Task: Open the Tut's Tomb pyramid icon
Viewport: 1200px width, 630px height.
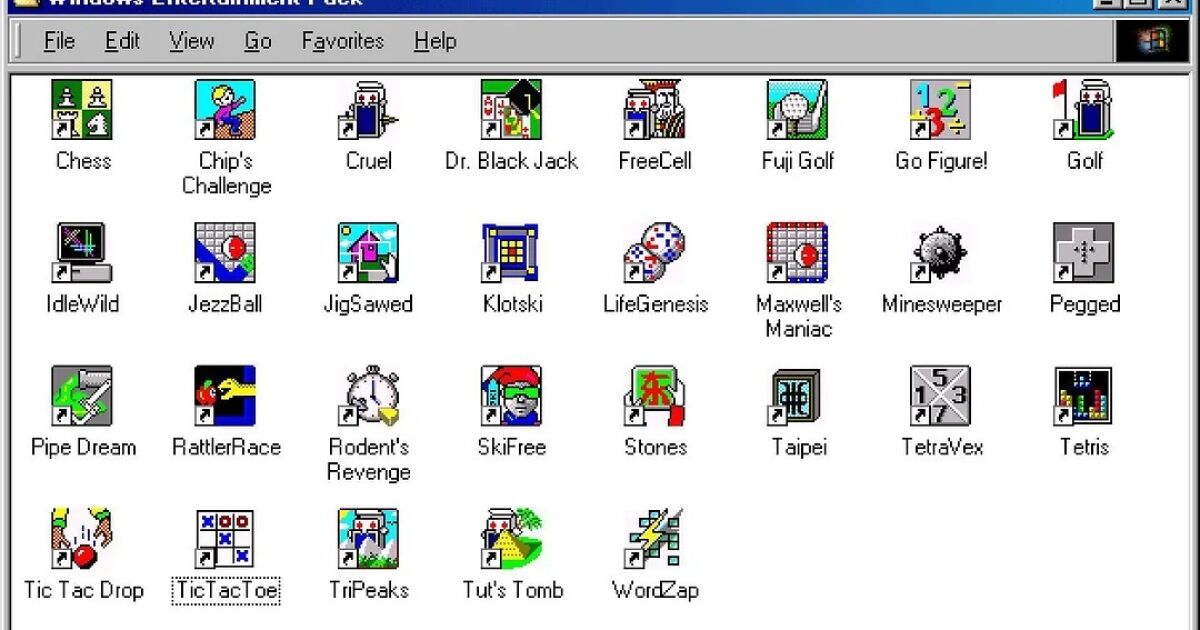Action: pyautogui.click(x=512, y=539)
